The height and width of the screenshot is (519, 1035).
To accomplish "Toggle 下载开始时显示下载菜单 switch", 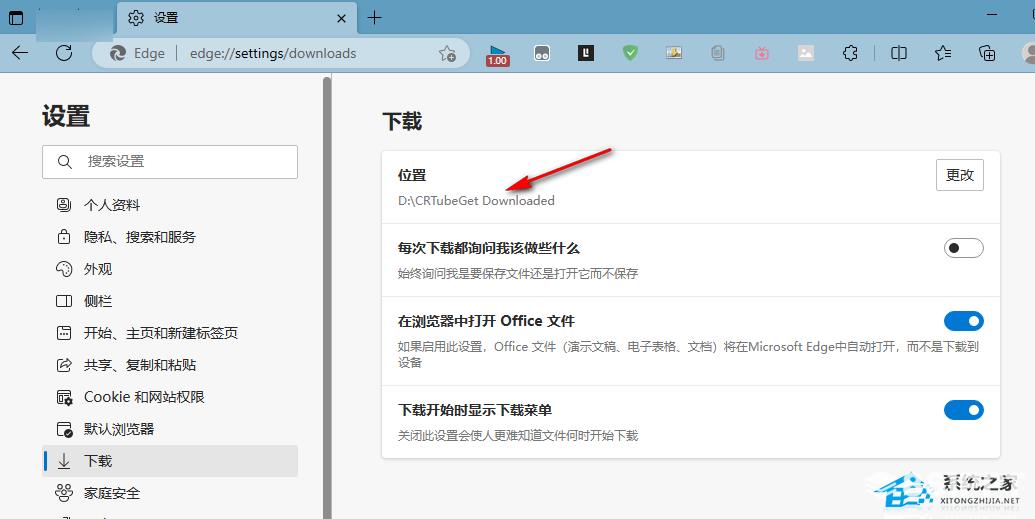I will [x=964, y=410].
